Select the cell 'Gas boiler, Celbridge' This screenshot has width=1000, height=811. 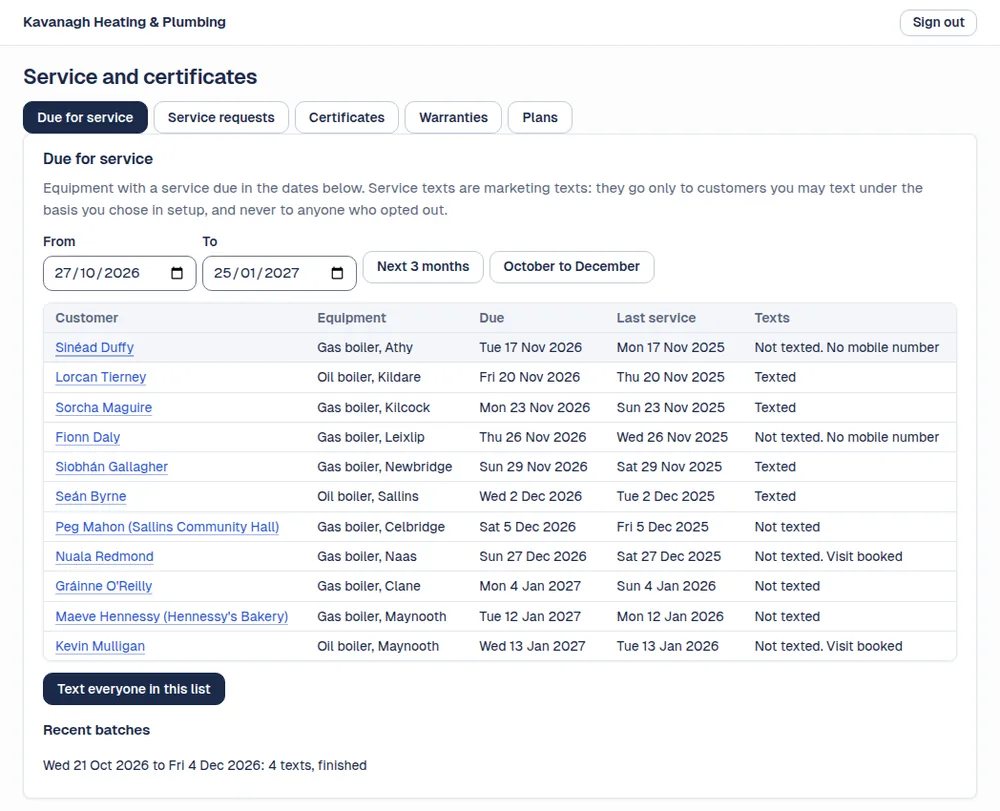pos(381,527)
